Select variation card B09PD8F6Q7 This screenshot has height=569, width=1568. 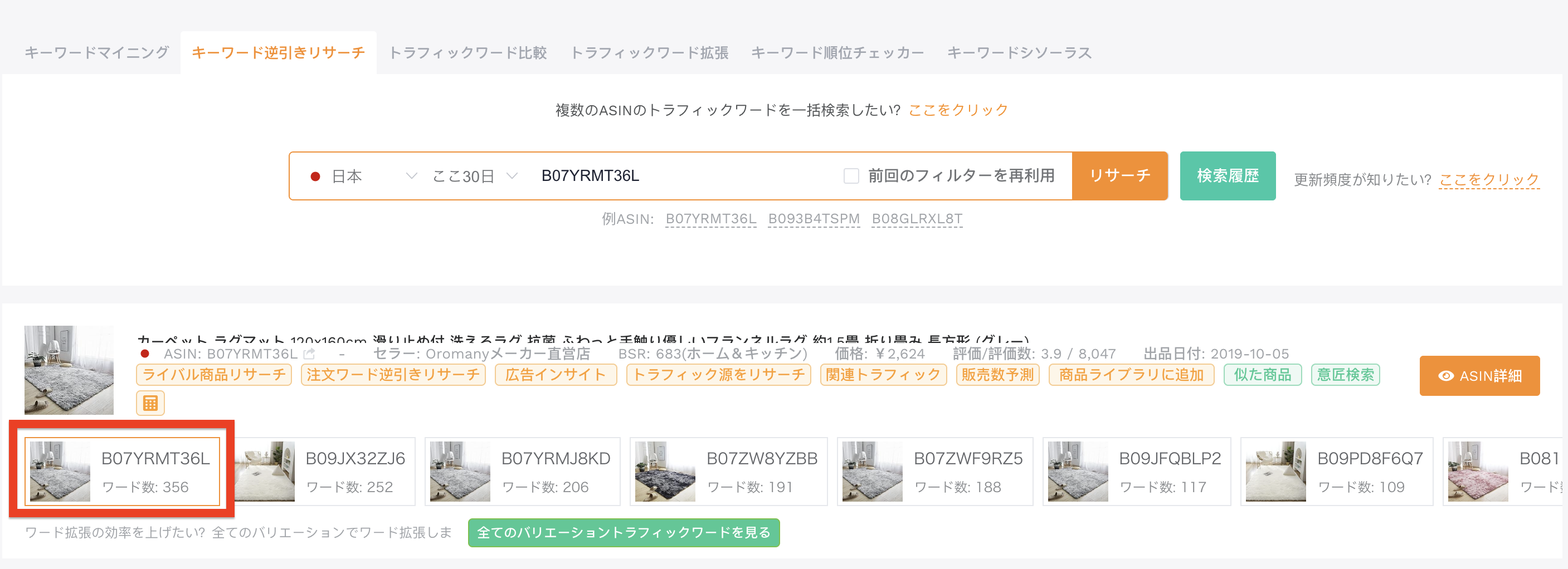tap(1337, 471)
